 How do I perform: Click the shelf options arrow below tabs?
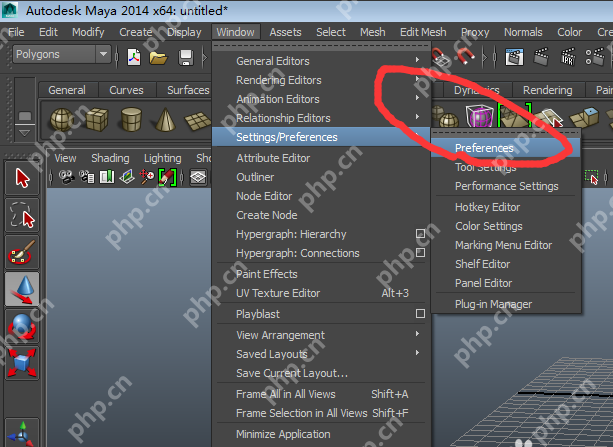[x=24, y=133]
